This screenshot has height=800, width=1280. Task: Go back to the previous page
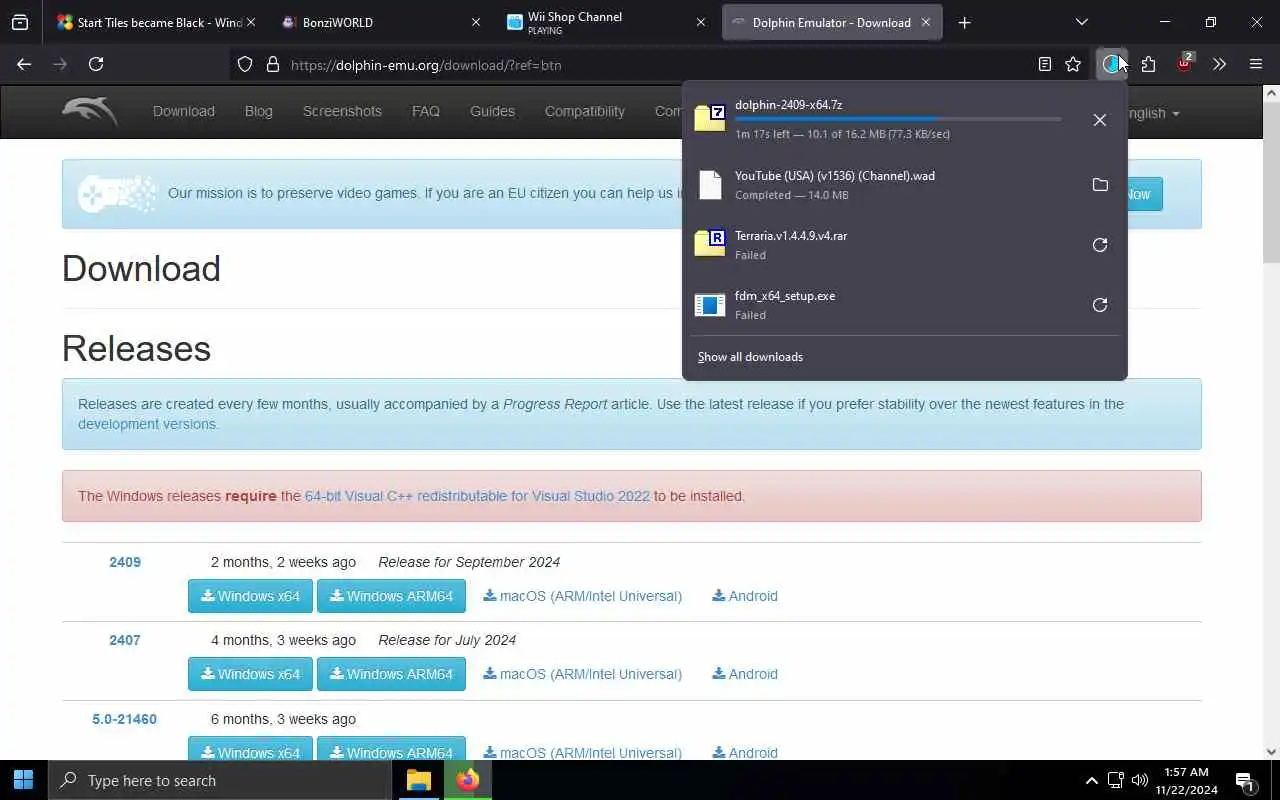(24, 64)
